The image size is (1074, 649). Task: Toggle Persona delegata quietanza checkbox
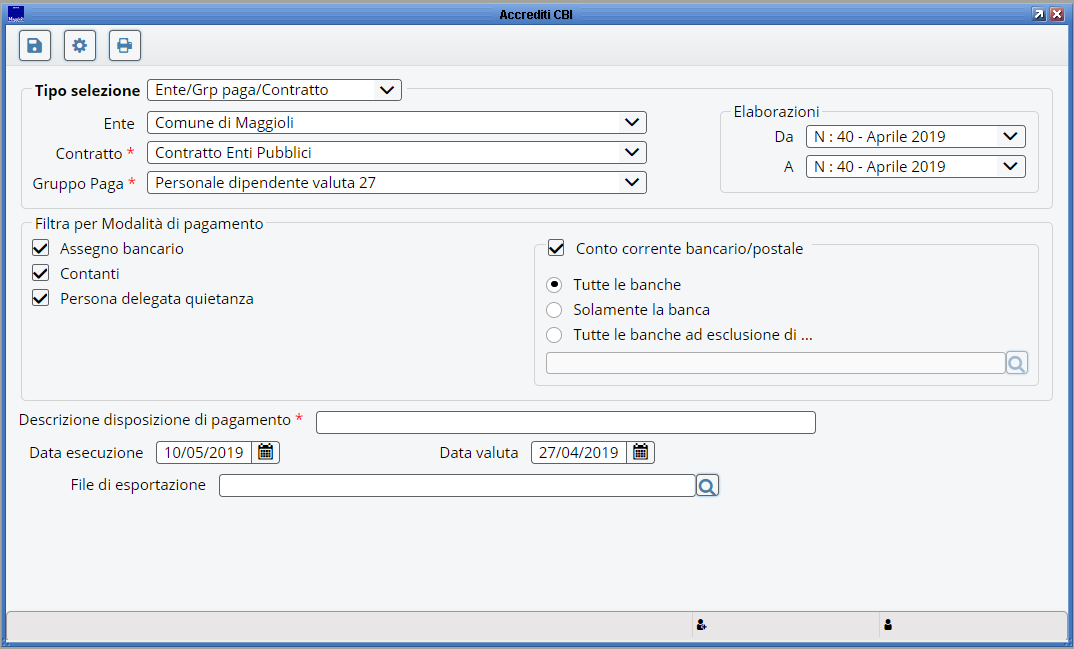(x=40, y=298)
